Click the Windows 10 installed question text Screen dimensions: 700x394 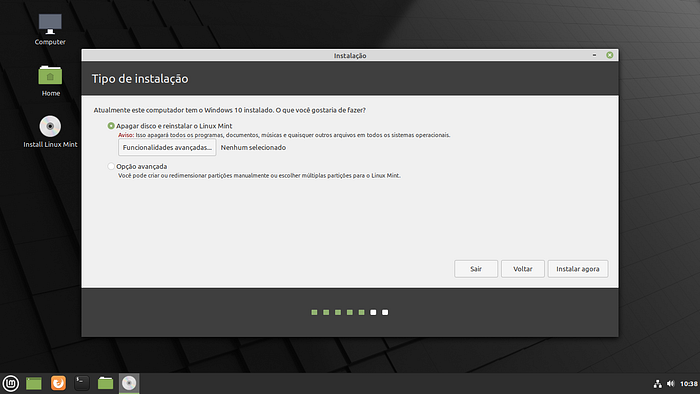229,110
